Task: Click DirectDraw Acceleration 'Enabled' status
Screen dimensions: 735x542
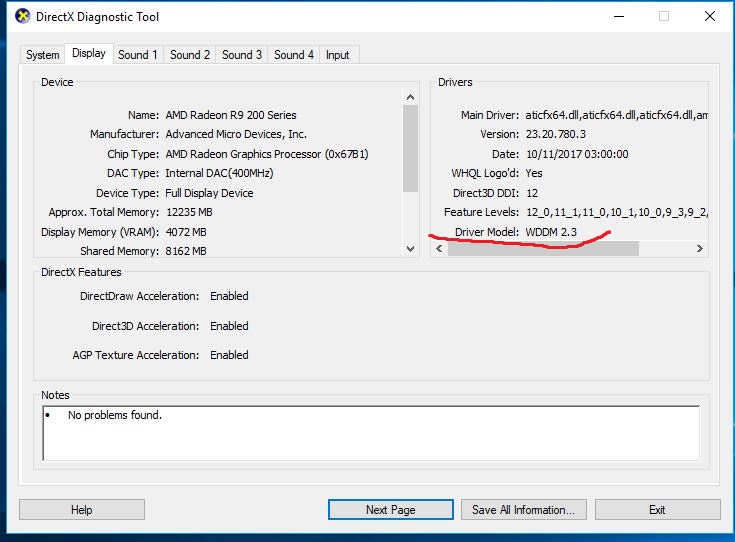Action: (x=229, y=296)
